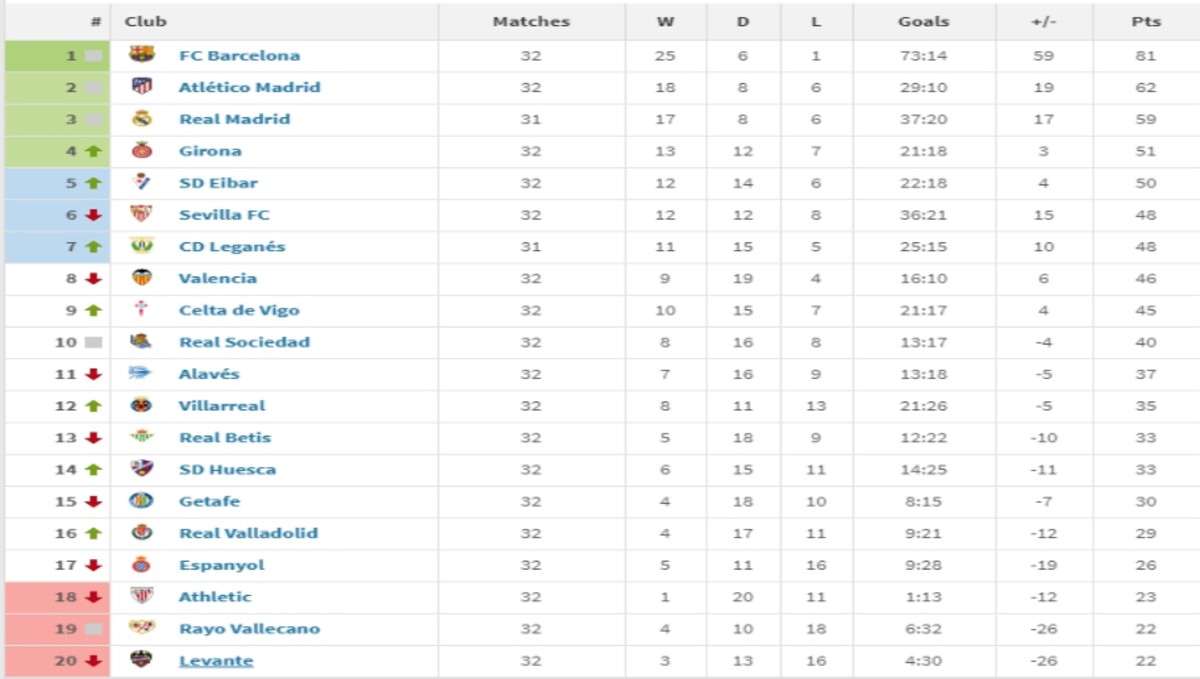Viewport: 1200px width, 679px height.
Task: Click the Athletic club crest icon
Action: coord(142,596)
